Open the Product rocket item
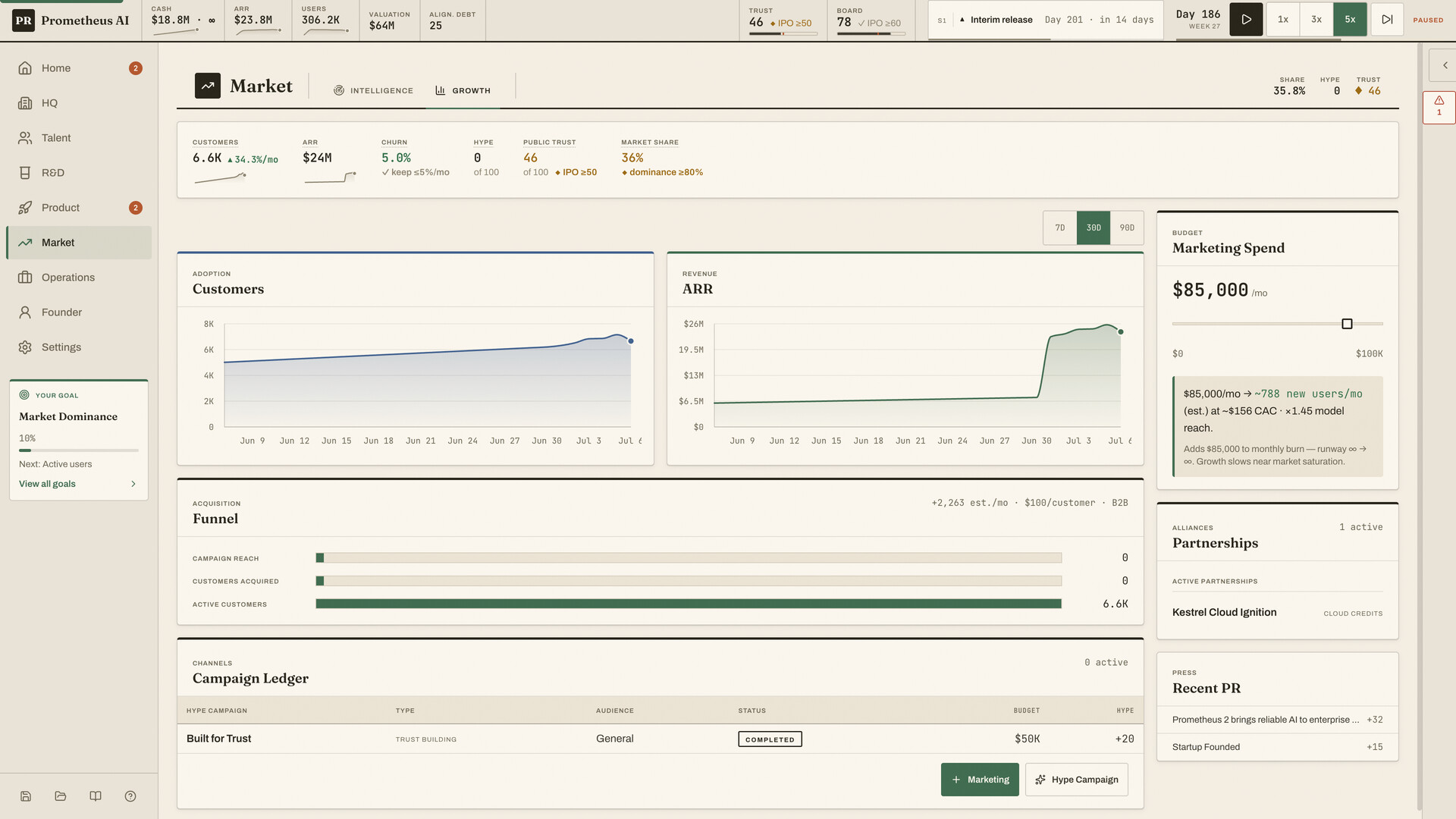This screenshot has height=819, width=1456. click(79, 208)
